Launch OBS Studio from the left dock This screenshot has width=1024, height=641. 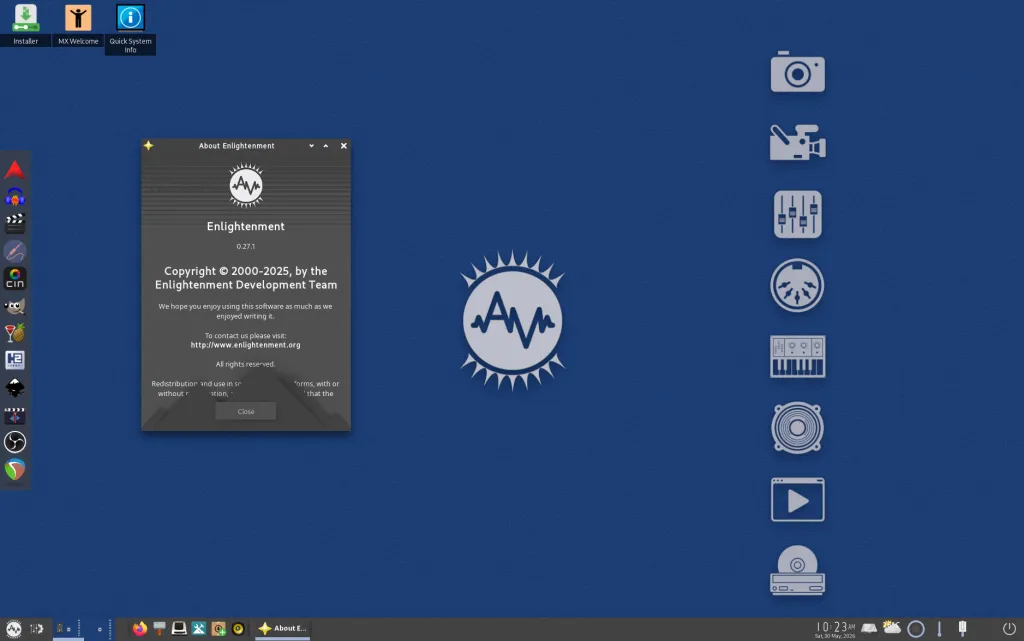click(14, 442)
